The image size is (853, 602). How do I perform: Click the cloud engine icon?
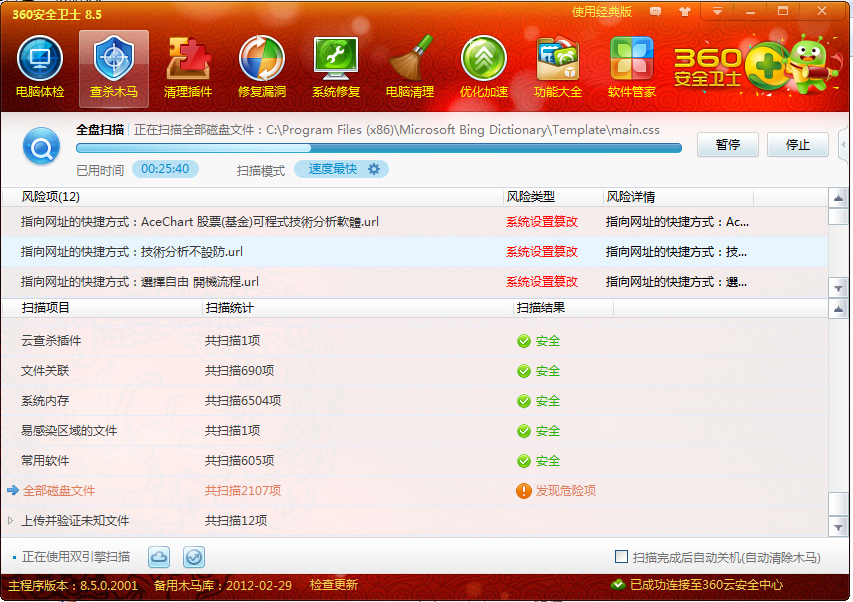pos(159,557)
